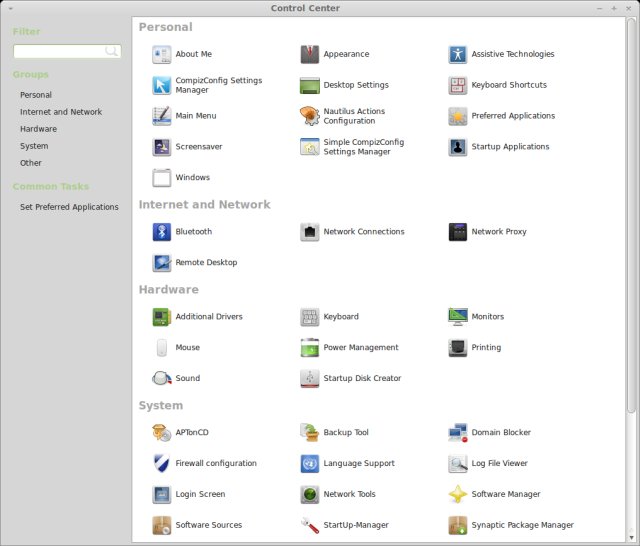Click the Filter search input field
This screenshot has height=546, width=640.
[x=60, y=51]
